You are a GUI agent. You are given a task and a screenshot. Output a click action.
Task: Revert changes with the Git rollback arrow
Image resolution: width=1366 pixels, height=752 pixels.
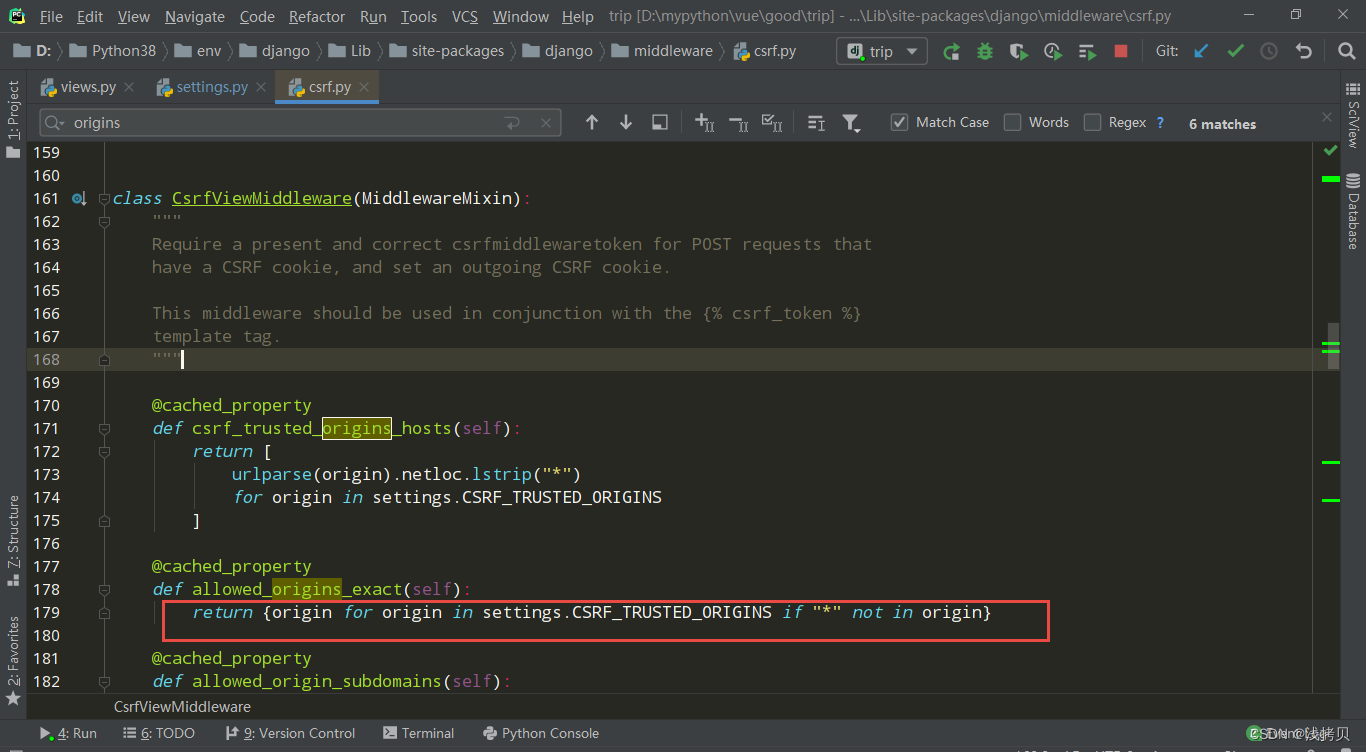1303,51
